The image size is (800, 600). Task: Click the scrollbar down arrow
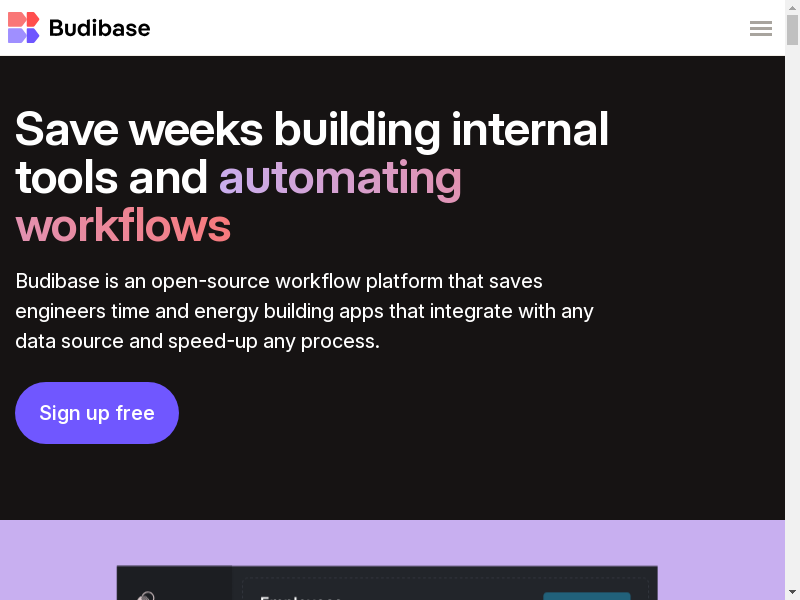792,592
